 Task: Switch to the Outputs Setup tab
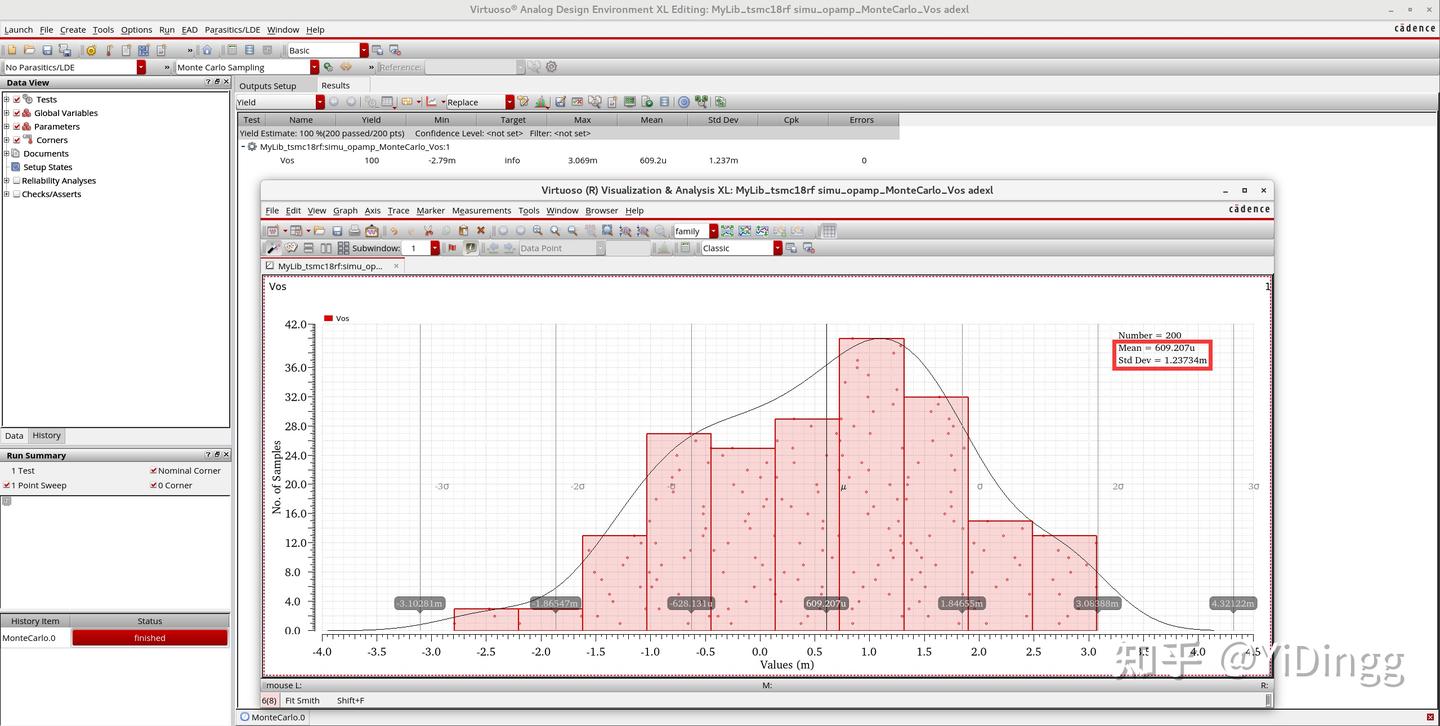click(x=268, y=86)
